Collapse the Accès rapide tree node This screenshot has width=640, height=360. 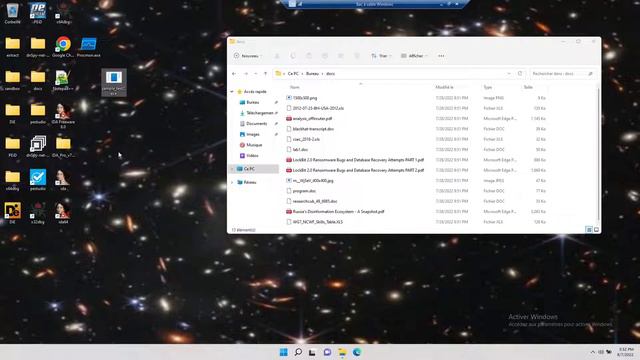coord(232,92)
